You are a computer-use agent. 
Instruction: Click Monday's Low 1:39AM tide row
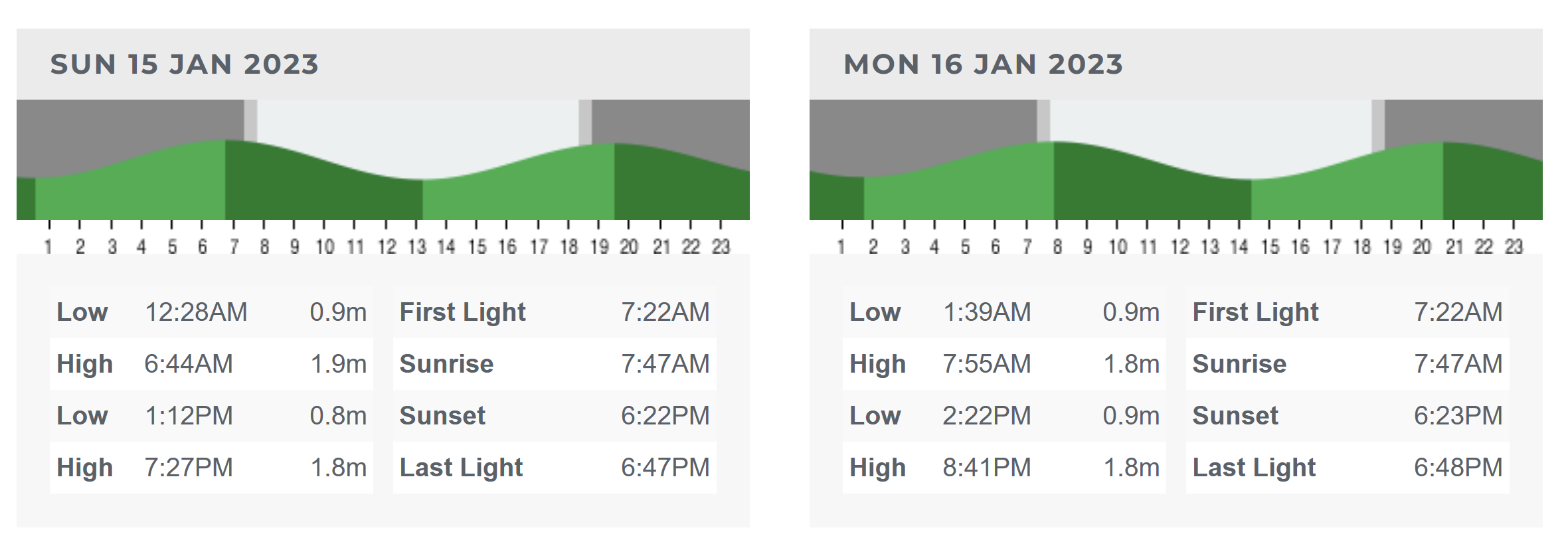click(1004, 312)
